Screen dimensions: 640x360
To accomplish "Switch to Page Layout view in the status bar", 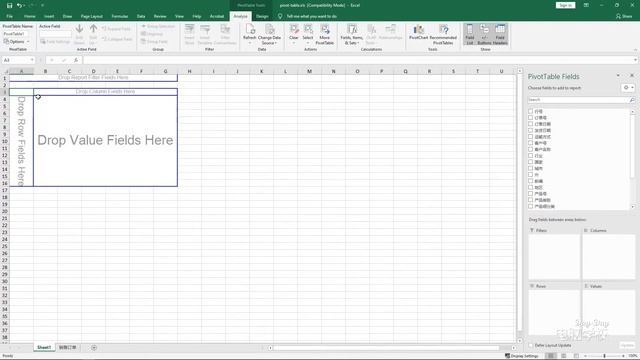I will (x=564, y=356).
